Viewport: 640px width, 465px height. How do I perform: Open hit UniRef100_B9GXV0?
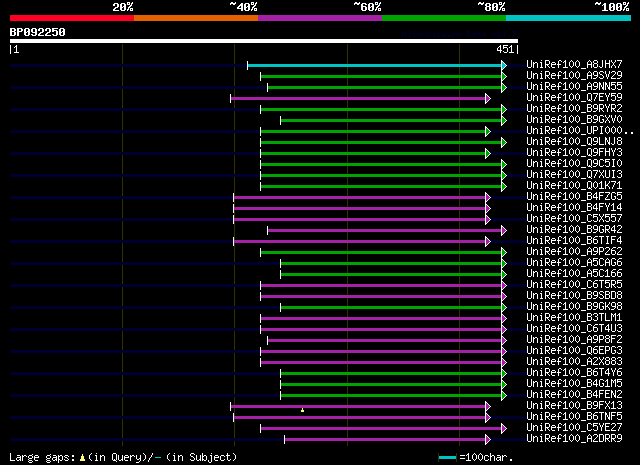(x=574, y=119)
